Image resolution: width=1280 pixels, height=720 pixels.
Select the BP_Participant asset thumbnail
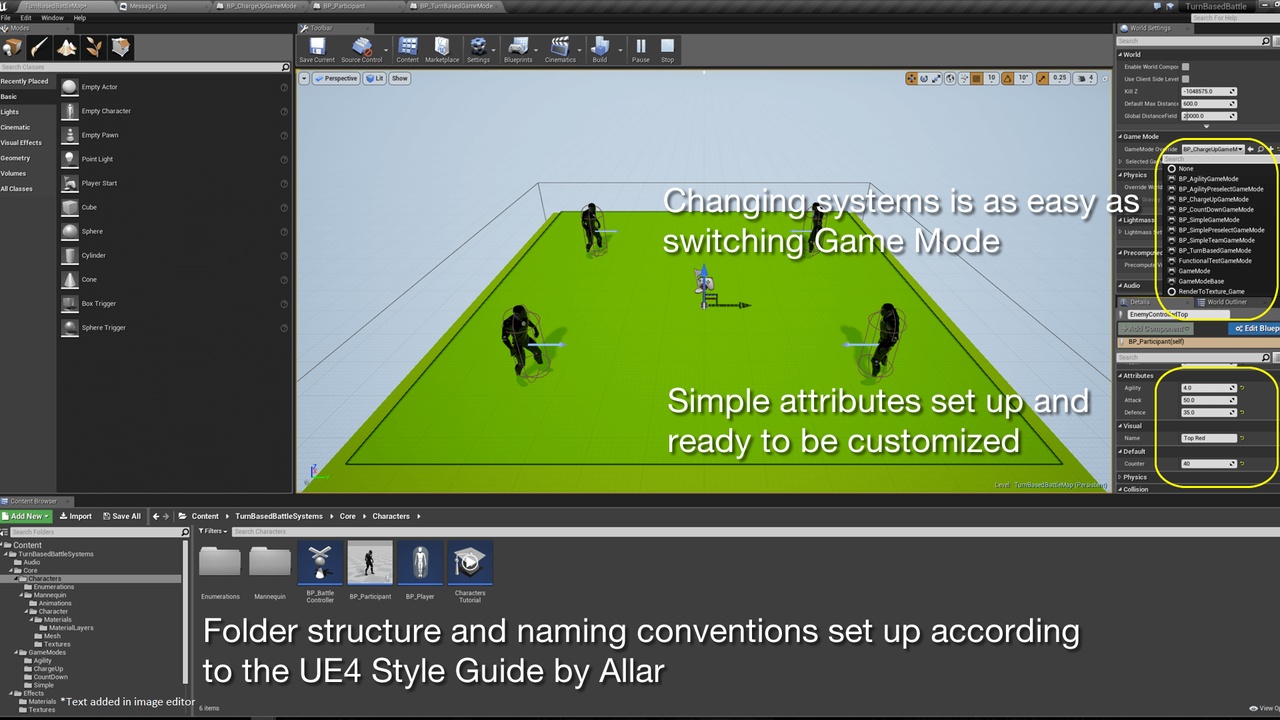click(370, 564)
